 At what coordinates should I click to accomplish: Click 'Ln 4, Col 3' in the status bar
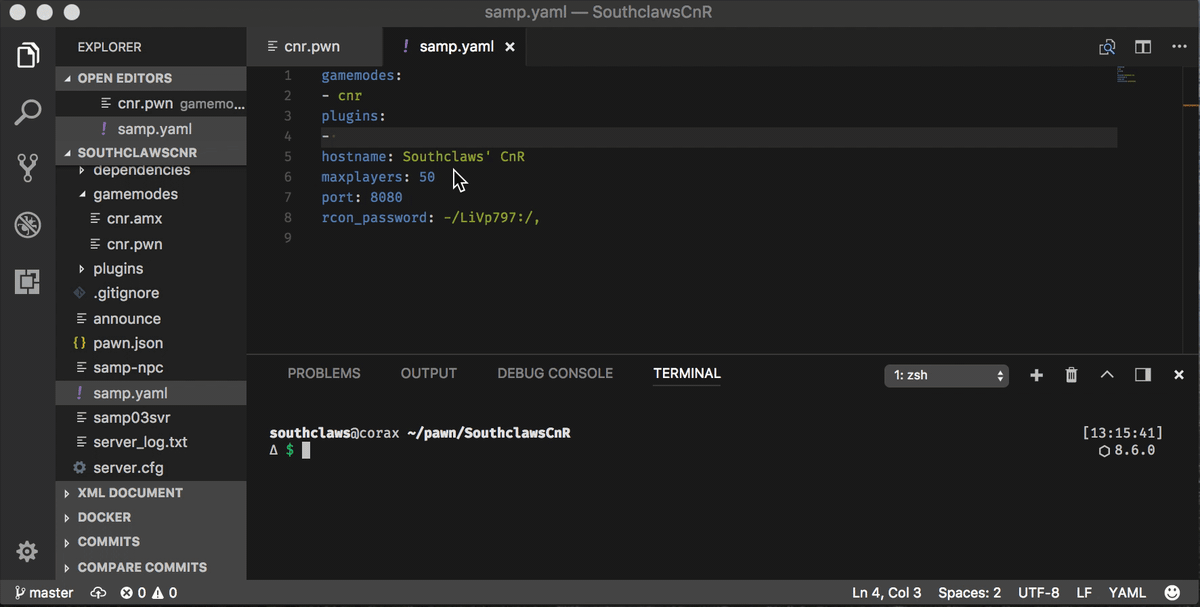click(x=886, y=593)
